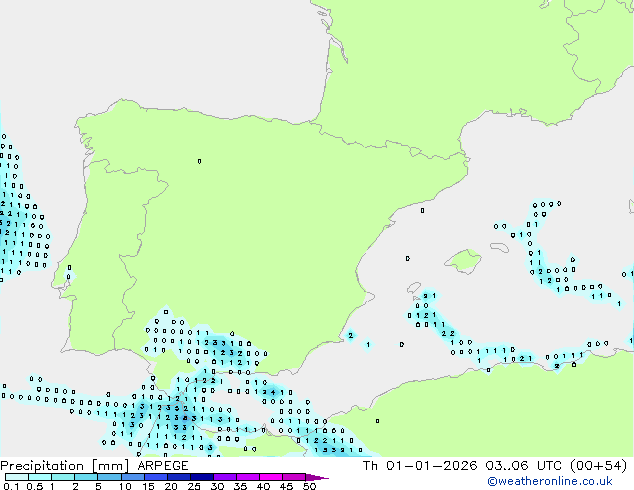Click the legend label '10'
The image size is (634, 490).
125,486
